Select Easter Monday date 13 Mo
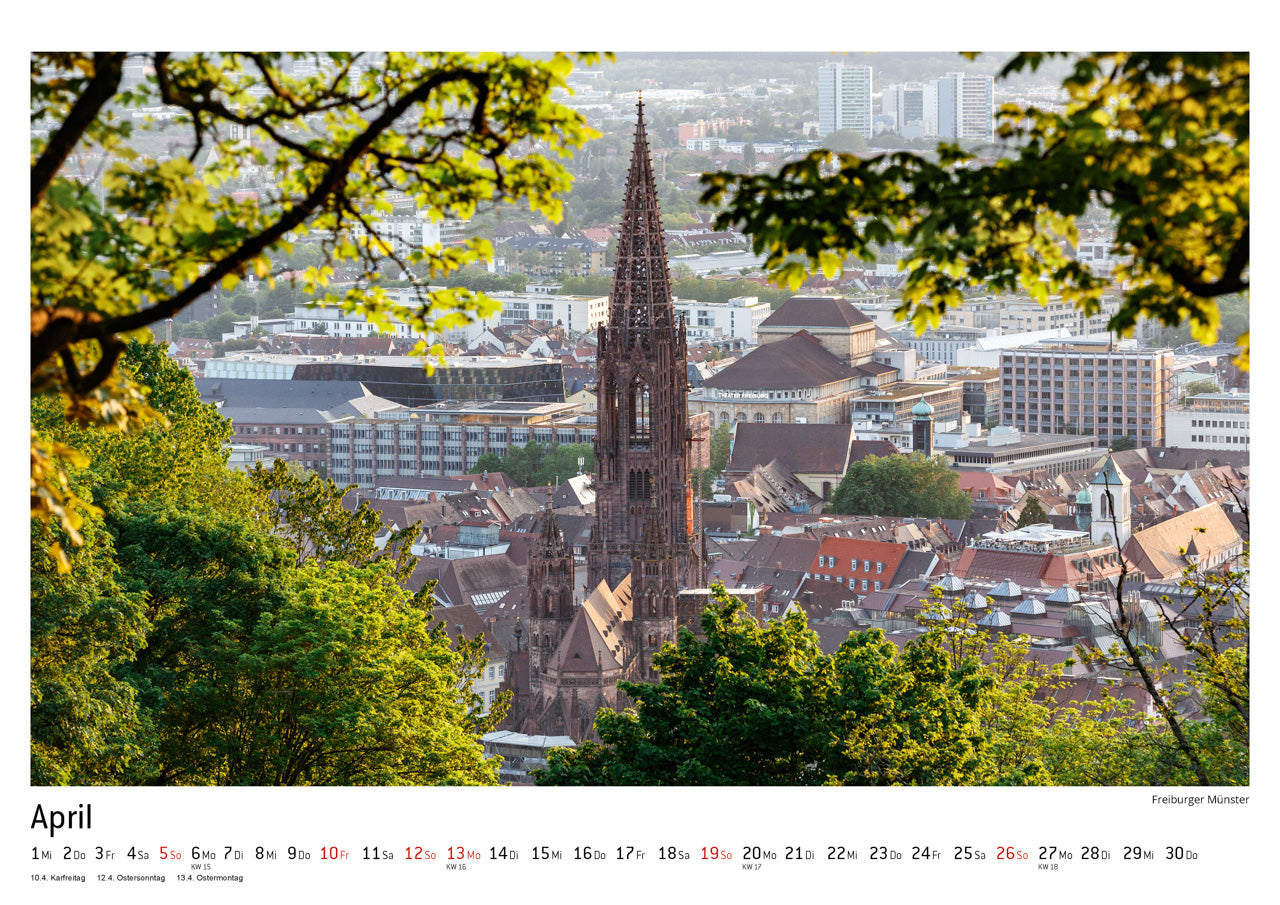This screenshot has height=905, width=1280. coord(463,854)
